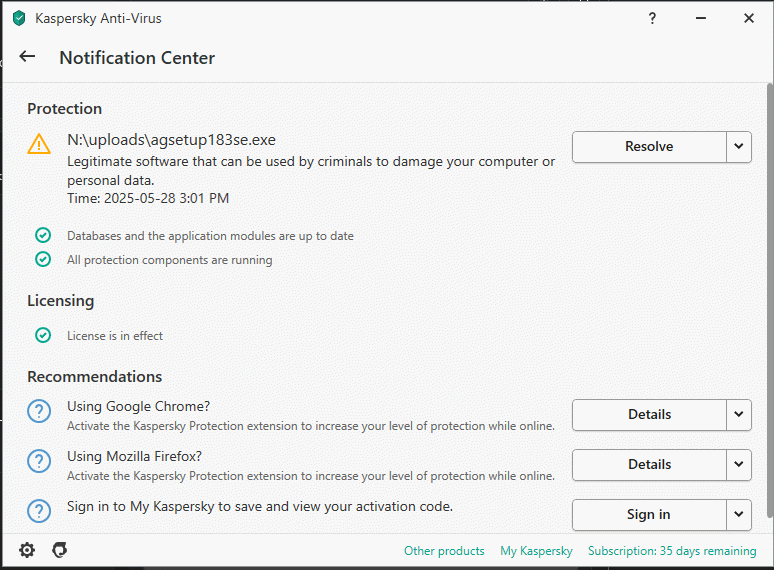Click 'License is in effect' text
The height and width of the screenshot is (570, 774).
(115, 336)
